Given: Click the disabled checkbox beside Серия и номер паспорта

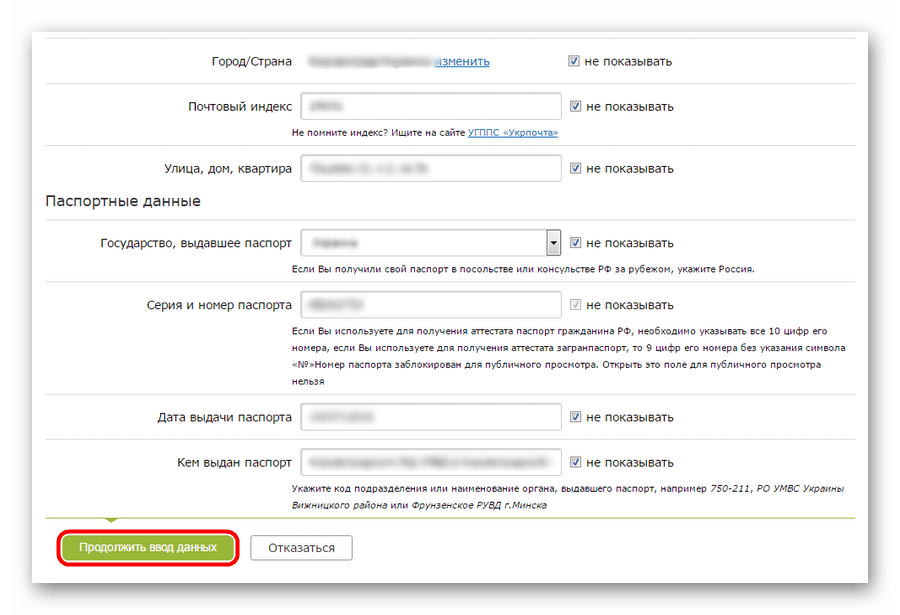Looking at the screenshot, I should [575, 305].
